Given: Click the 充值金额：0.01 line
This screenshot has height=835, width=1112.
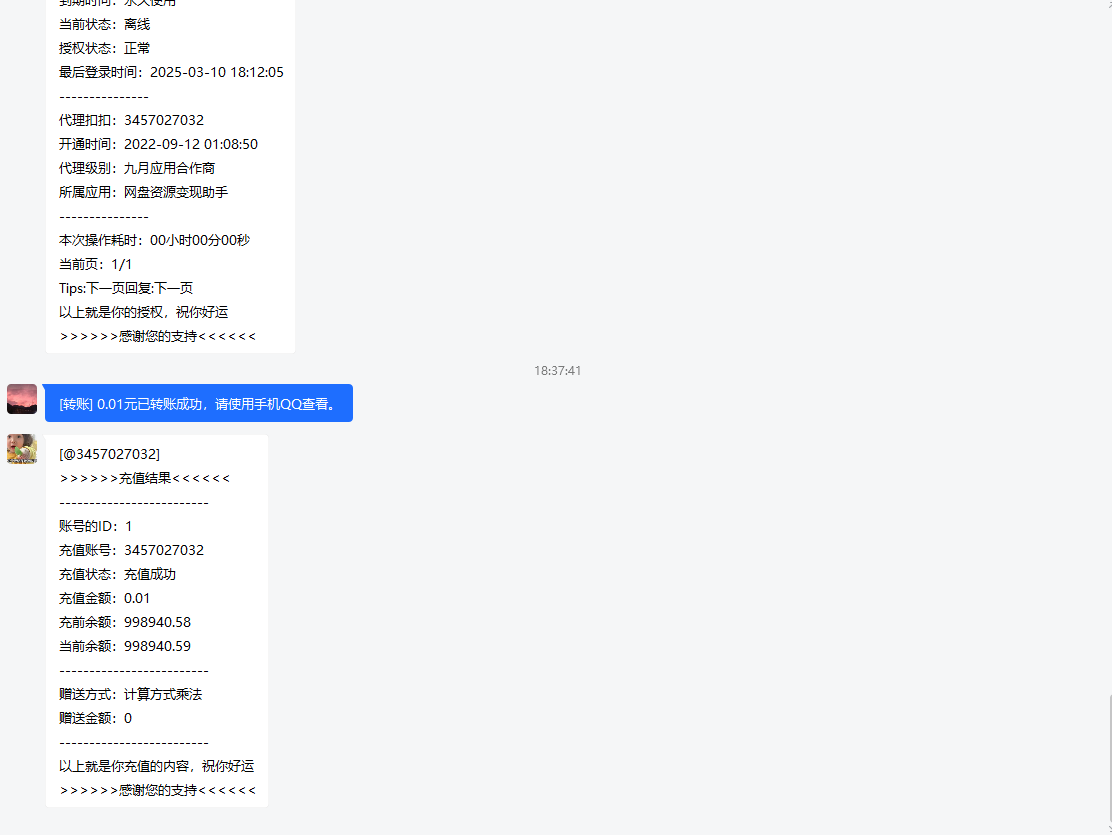Looking at the screenshot, I should coord(104,598).
